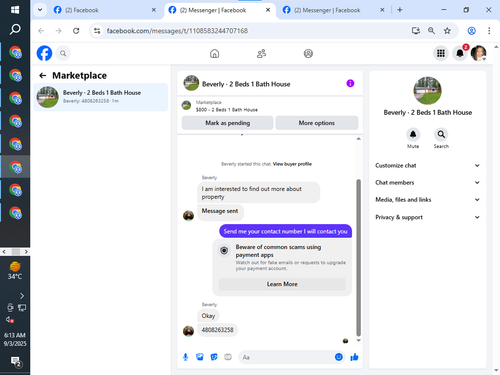Select the active Messenger | Facebook tab
The height and width of the screenshot is (375, 500).
(220, 10)
